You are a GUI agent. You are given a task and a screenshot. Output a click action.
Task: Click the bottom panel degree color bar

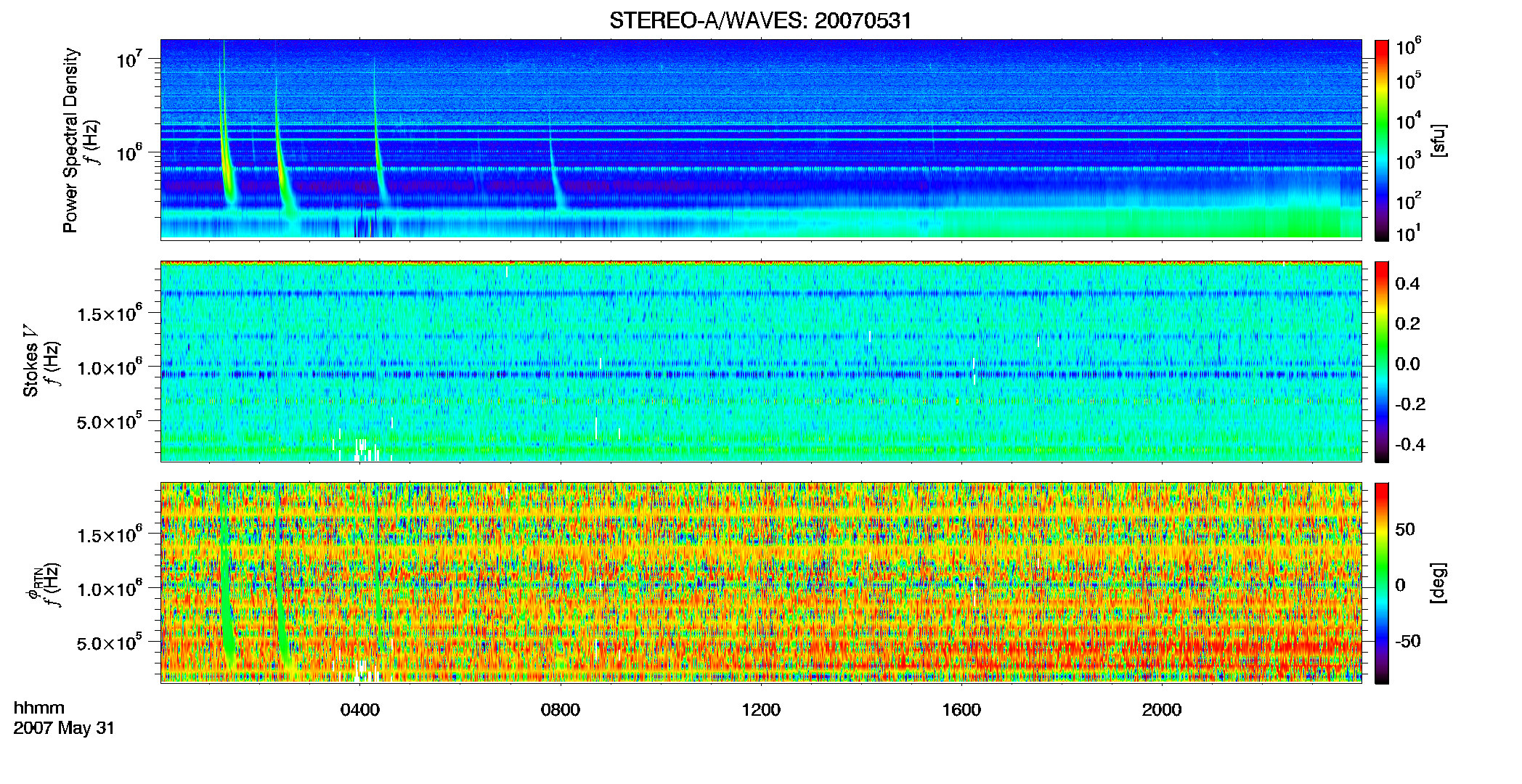point(1382,583)
